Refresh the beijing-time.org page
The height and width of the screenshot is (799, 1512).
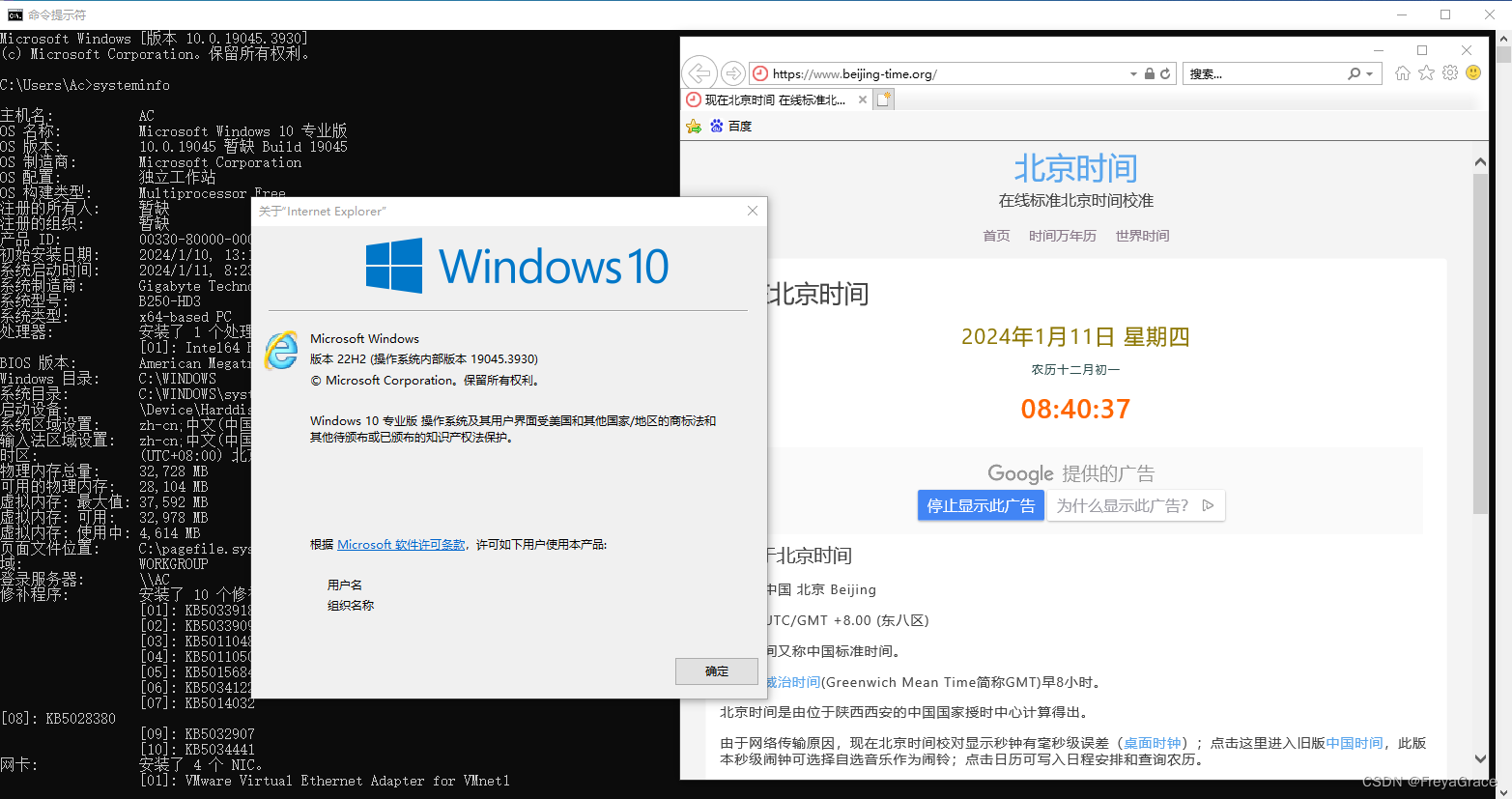(1165, 73)
